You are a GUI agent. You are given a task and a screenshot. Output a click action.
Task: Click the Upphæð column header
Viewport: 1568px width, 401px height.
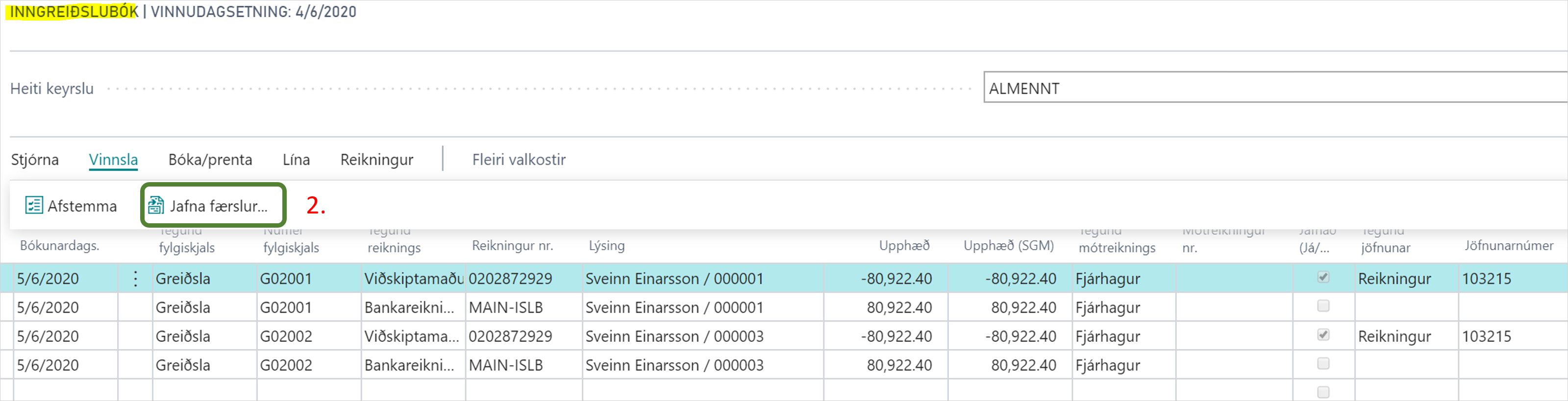(x=903, y=246)
